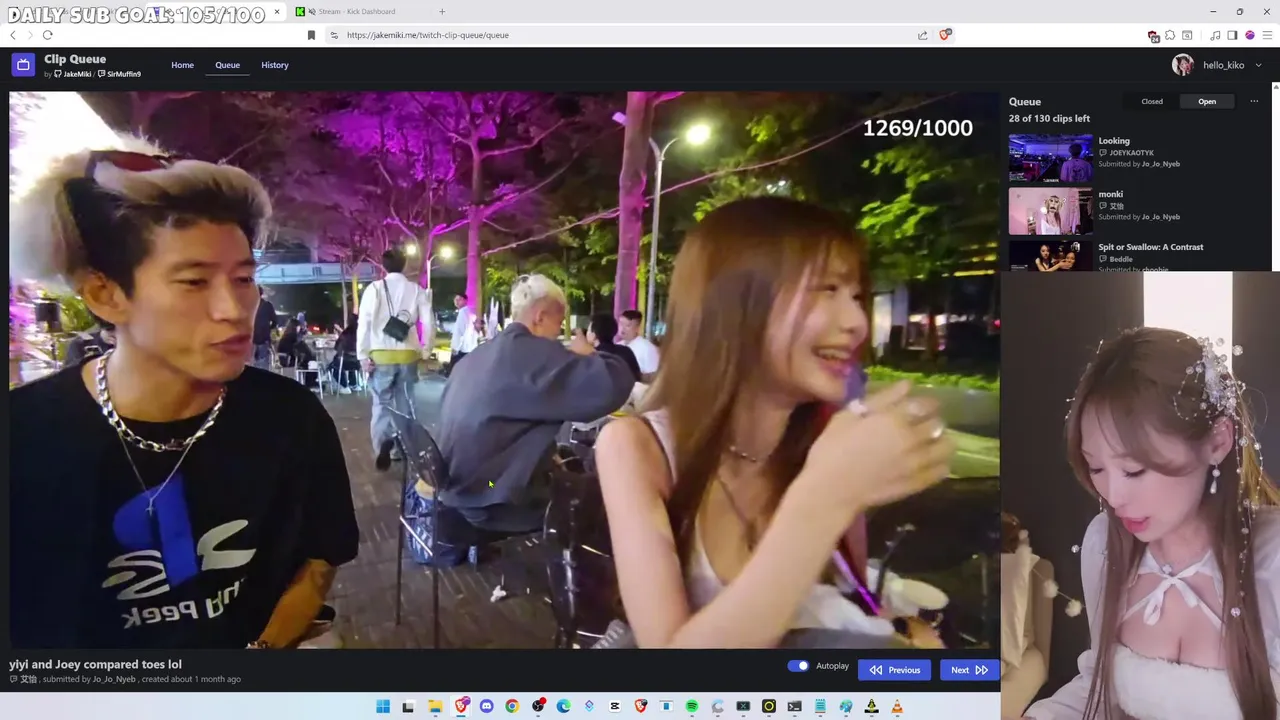
Task: Open Brave Shields icon
Action: 945,35
